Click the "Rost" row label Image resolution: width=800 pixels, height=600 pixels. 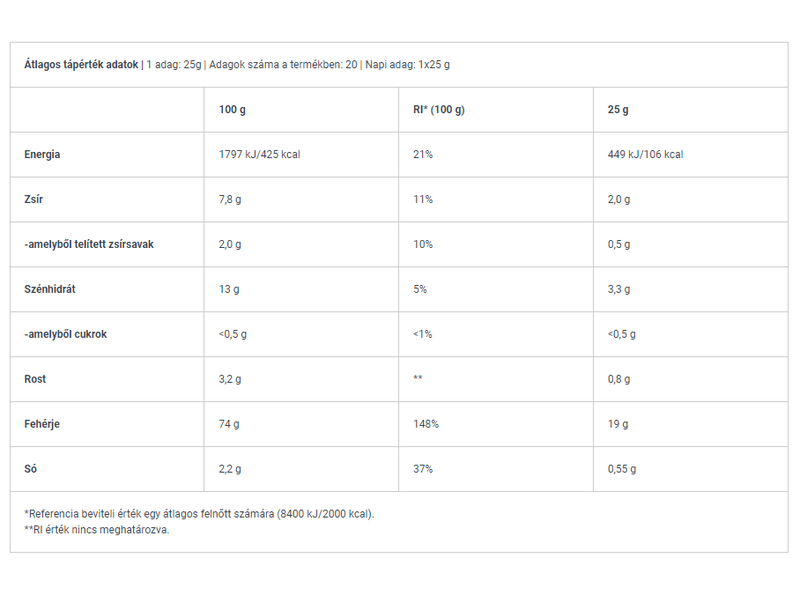(x=35, y=379)
